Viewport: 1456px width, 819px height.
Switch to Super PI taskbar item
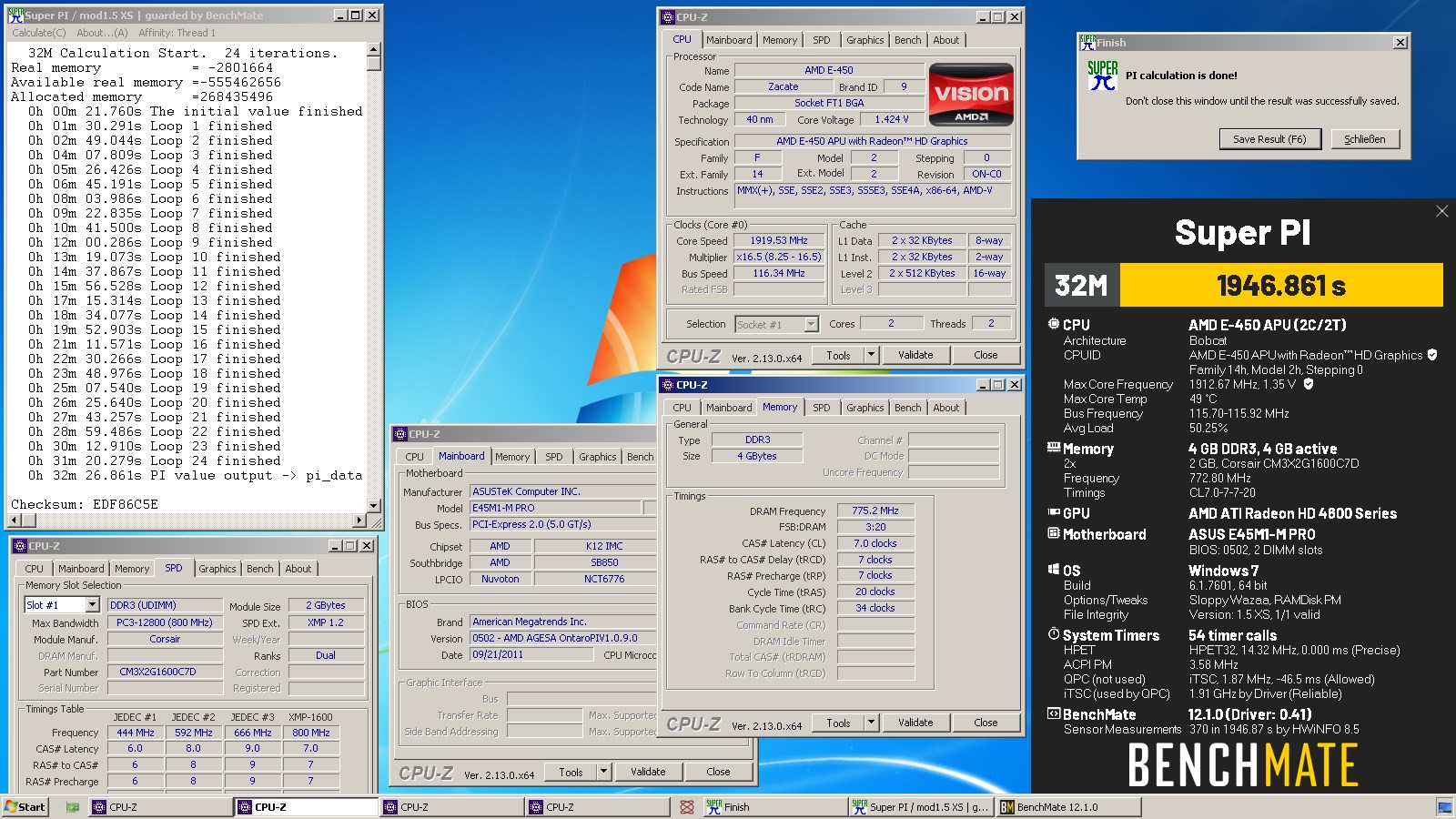(921, 807)
